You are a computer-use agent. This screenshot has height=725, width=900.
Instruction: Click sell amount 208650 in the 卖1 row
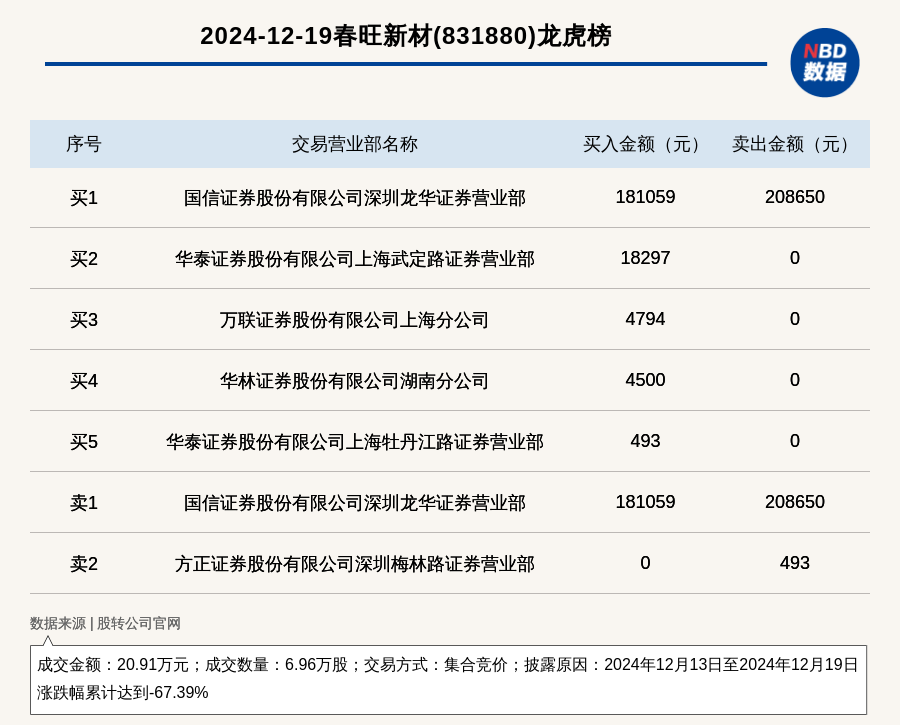coord(794,502)
